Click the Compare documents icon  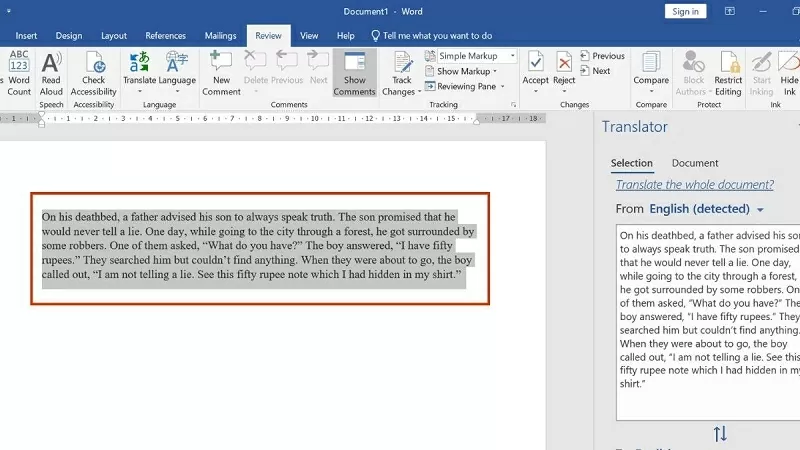(x=651, y=68)
